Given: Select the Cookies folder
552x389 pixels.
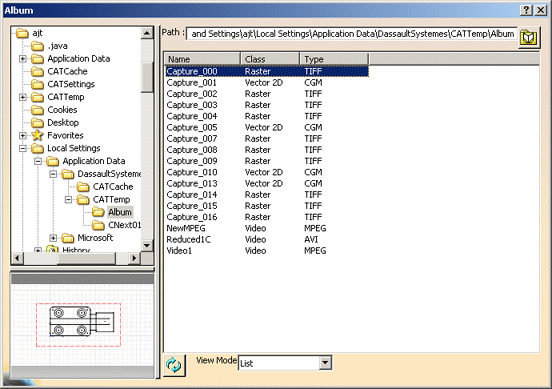Looking at the screenshot, I should click(x=54, y=110).
